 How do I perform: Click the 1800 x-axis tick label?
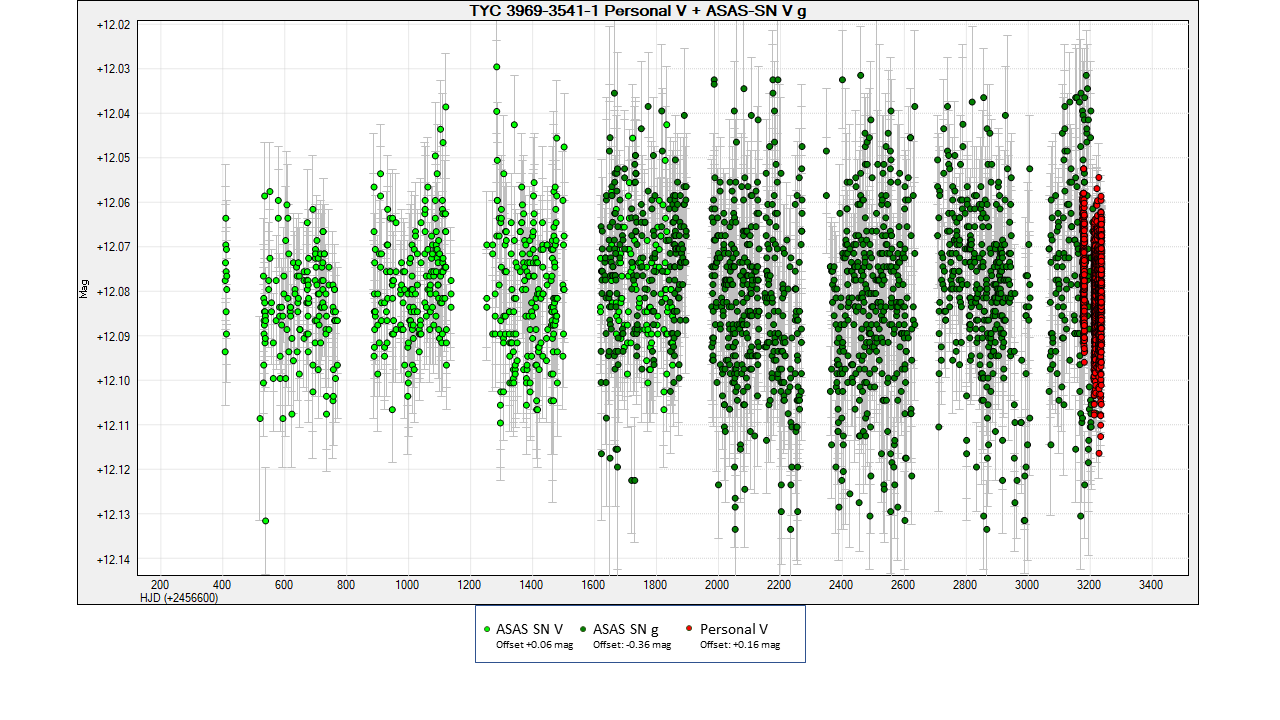pyautogui.click(x=655, y=584)
